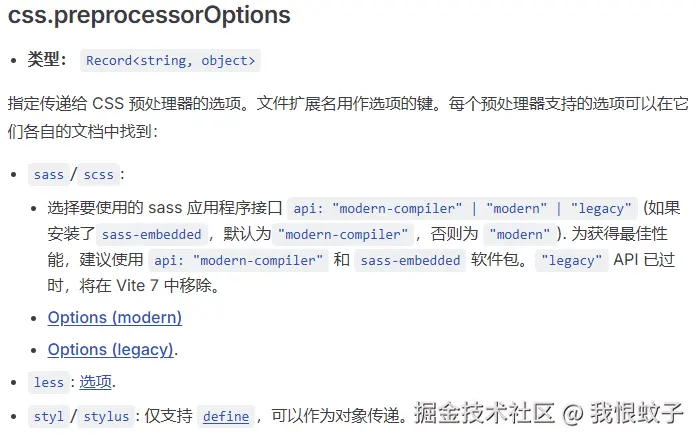Click the api: "modern-compiler" recommendation code
The height and width of the screenshot is (441, 699).
coord(238,260)
